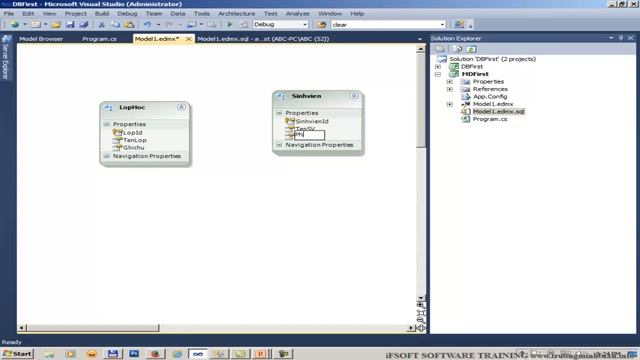Screen dimensions: 640x360
Task: Click the horizontal scrollbar thumb
Action: coord(93,328)
